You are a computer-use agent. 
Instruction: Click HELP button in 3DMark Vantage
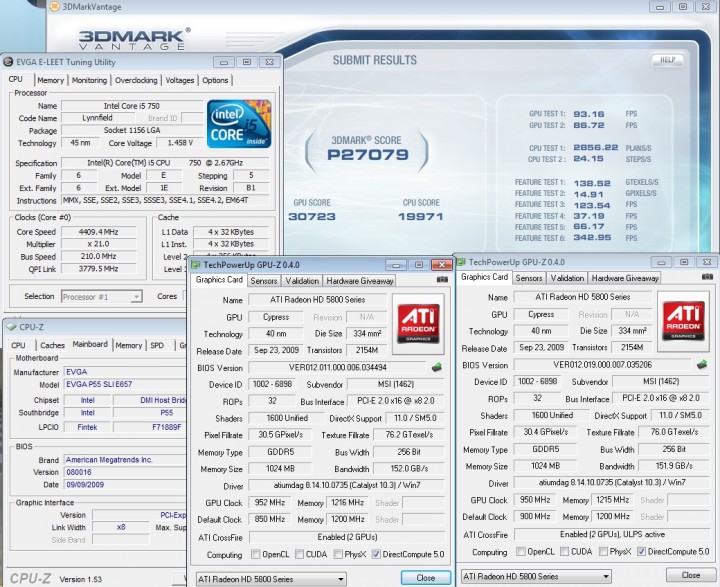[x=668, y=60]
